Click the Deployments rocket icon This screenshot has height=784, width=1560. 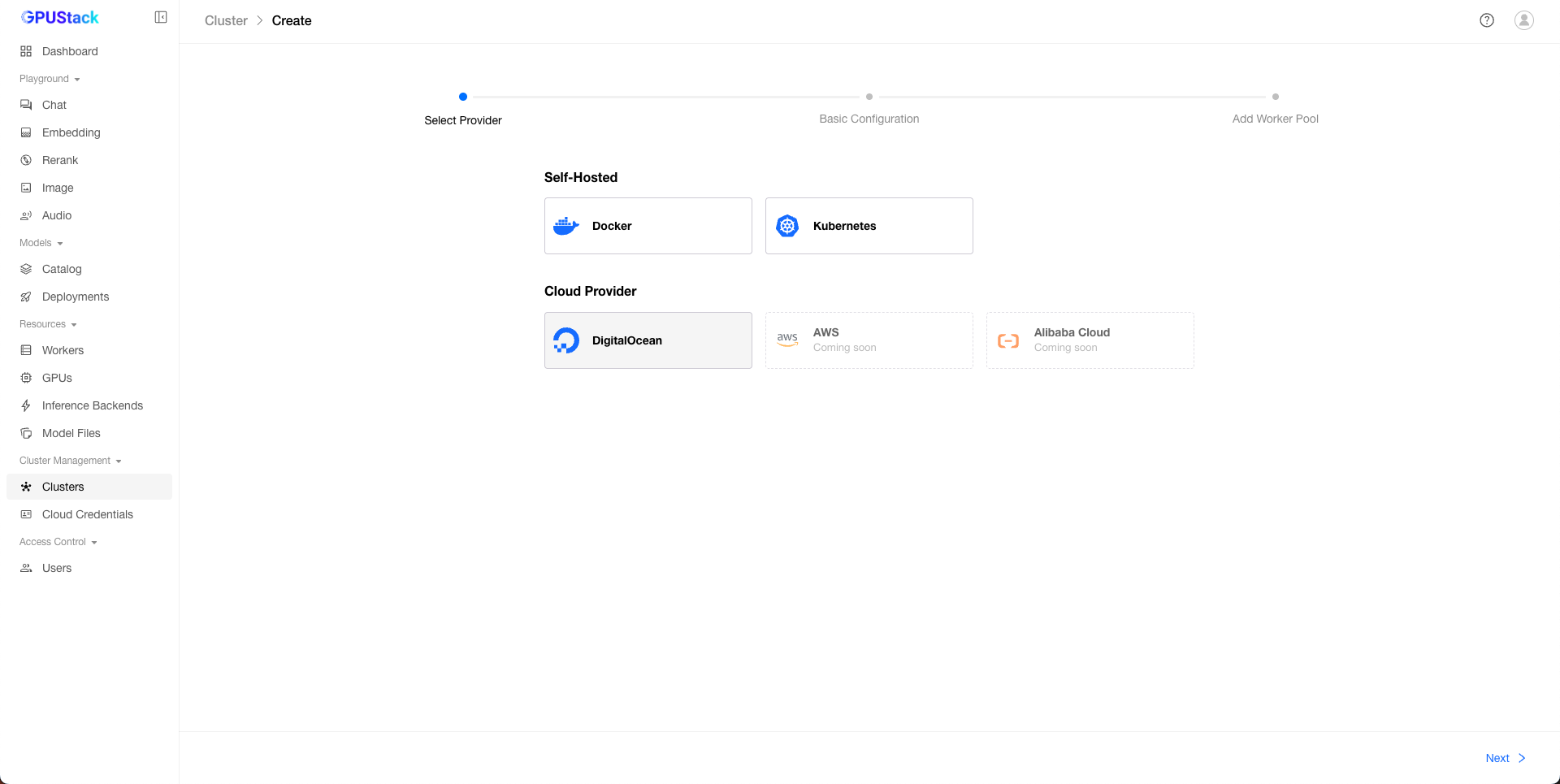pyautogui.click(x=26, y=297)
